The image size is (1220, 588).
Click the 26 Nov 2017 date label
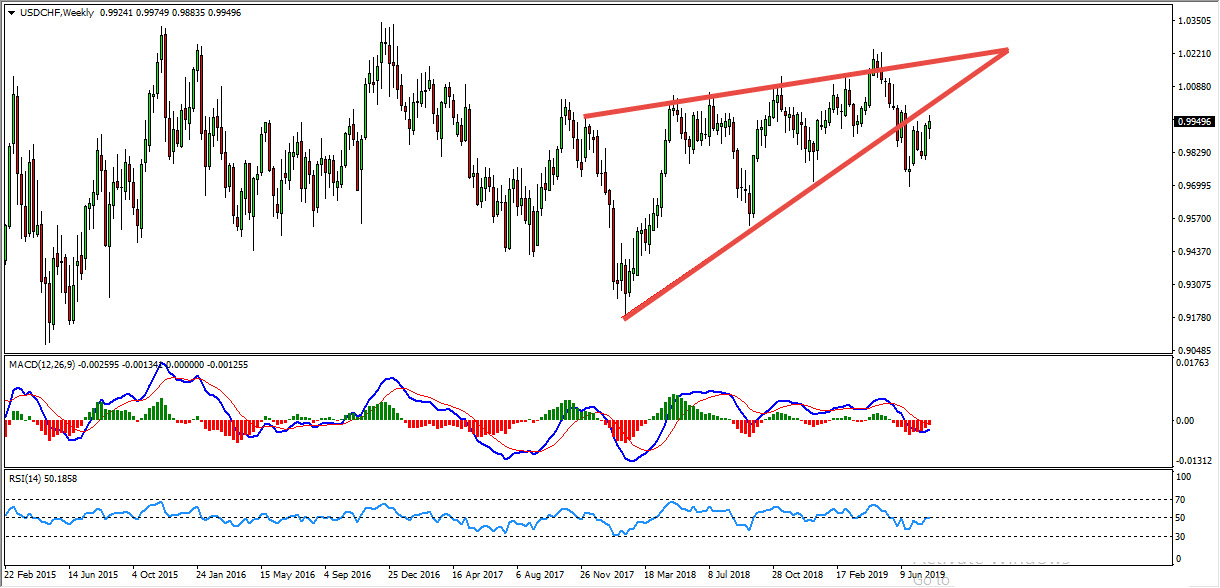(606, 576)
